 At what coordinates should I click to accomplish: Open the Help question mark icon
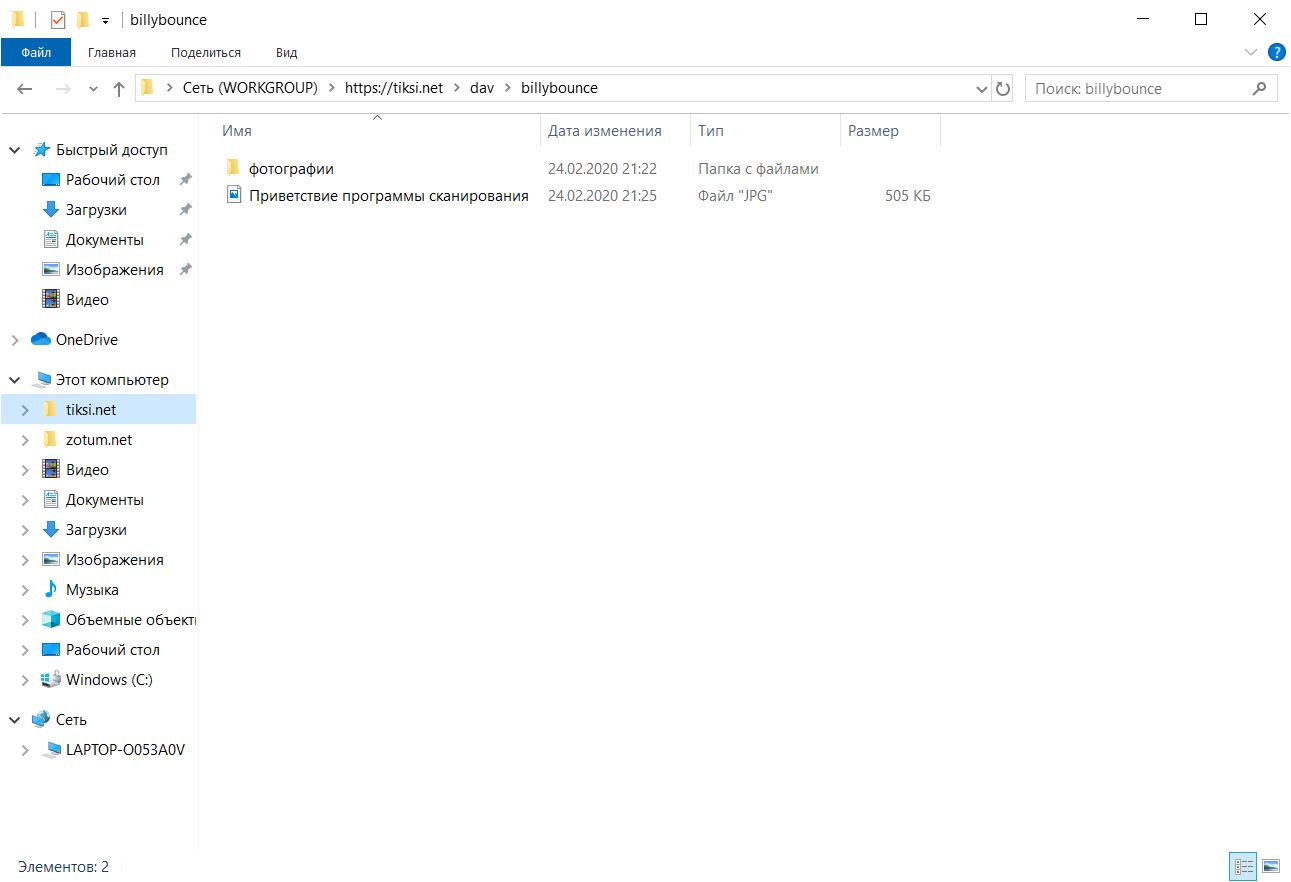[x=1276, y=52]
